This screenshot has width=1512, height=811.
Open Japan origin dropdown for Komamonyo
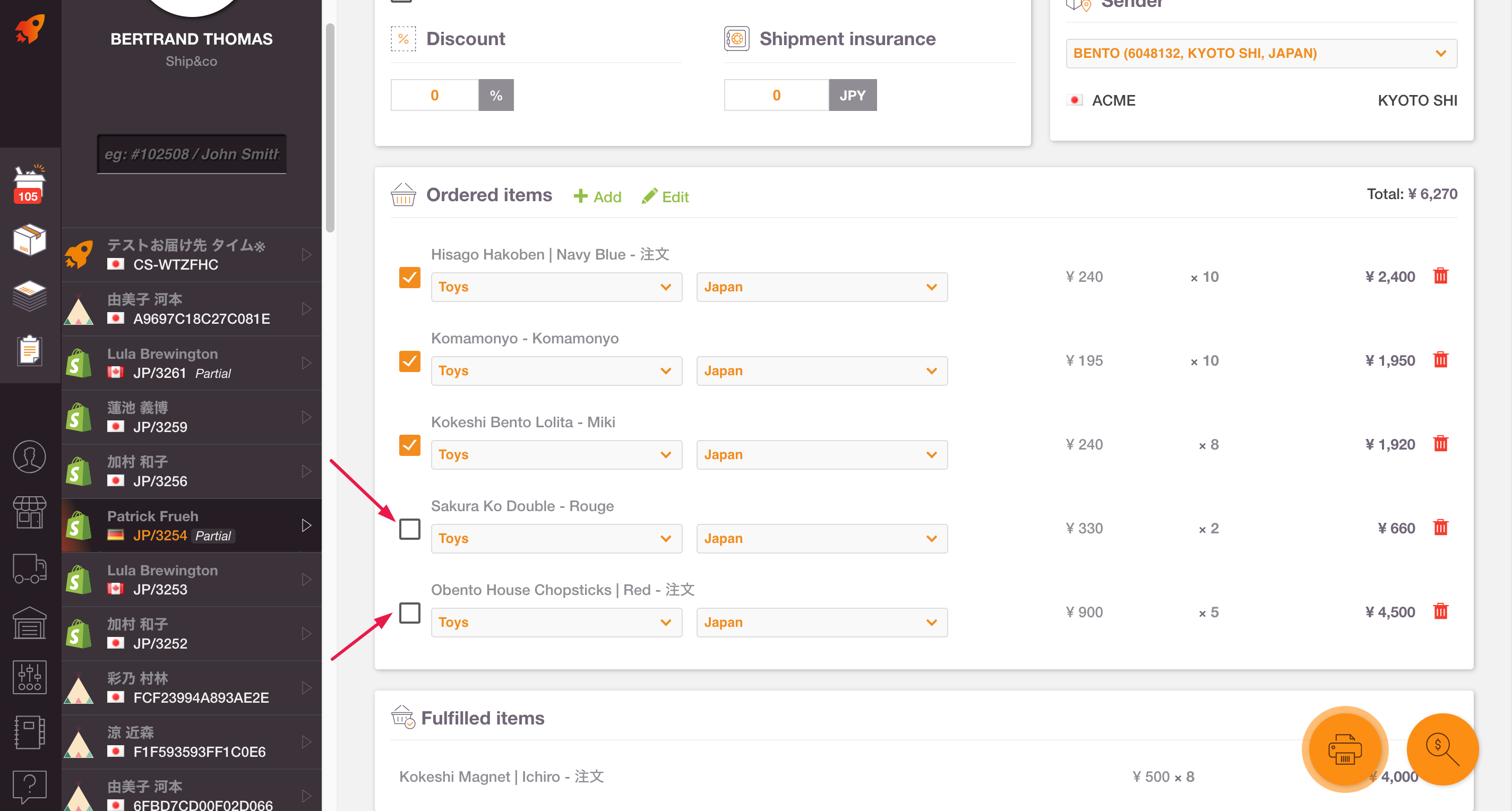(822, 371)
